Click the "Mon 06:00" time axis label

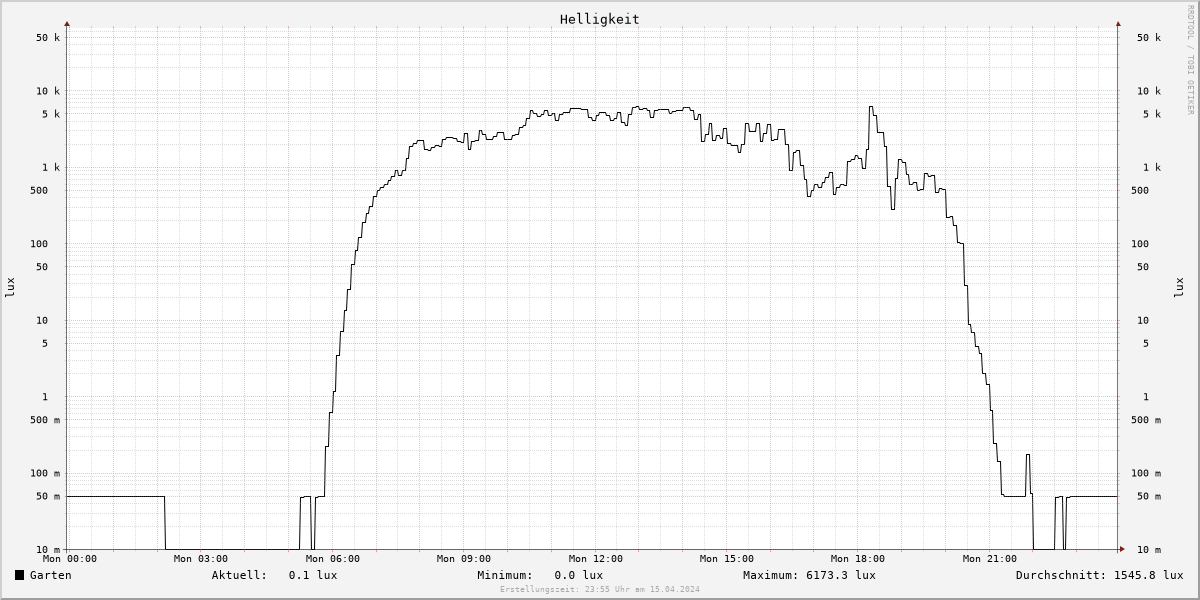tap(333, 559)
